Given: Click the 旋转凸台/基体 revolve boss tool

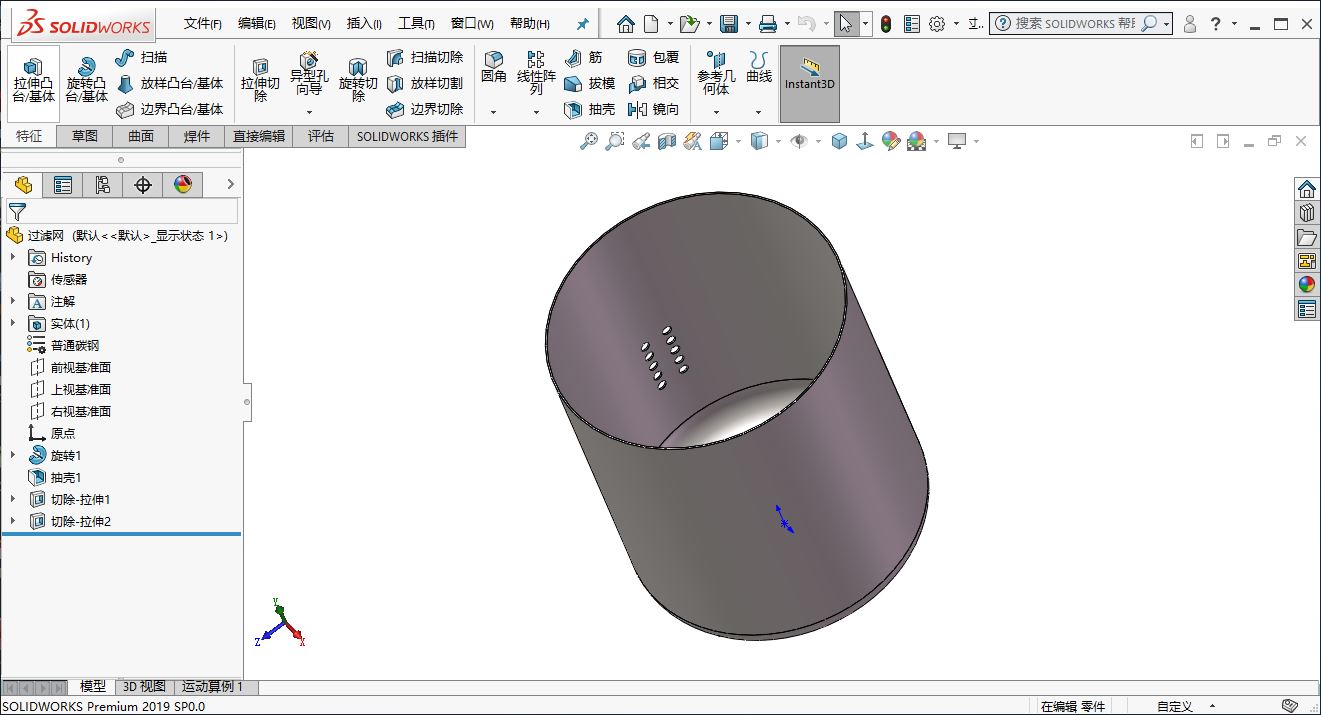Looking at the screenshot, I should point(86,83).
